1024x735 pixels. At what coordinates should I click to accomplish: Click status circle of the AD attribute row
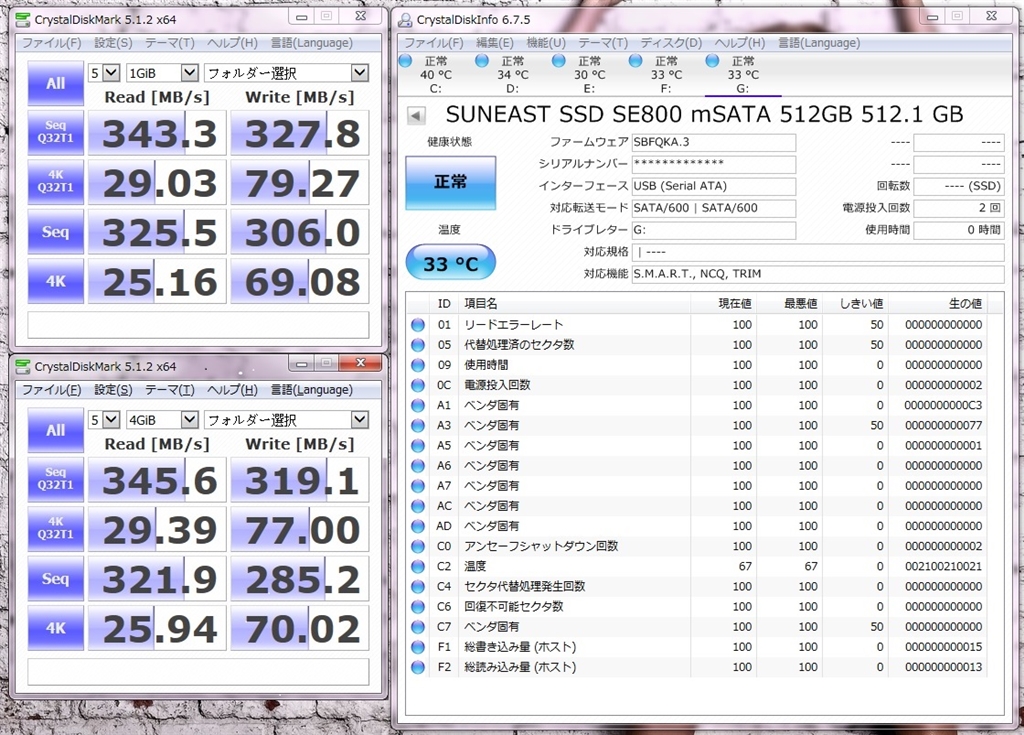tap(418, 527)
